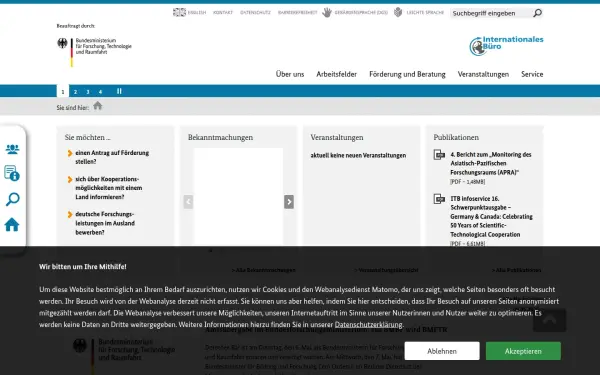Open the 4. Bericht APRA Monitoring publication
Viewport: 600px width, 375px height.
click(x=491, y=163)
